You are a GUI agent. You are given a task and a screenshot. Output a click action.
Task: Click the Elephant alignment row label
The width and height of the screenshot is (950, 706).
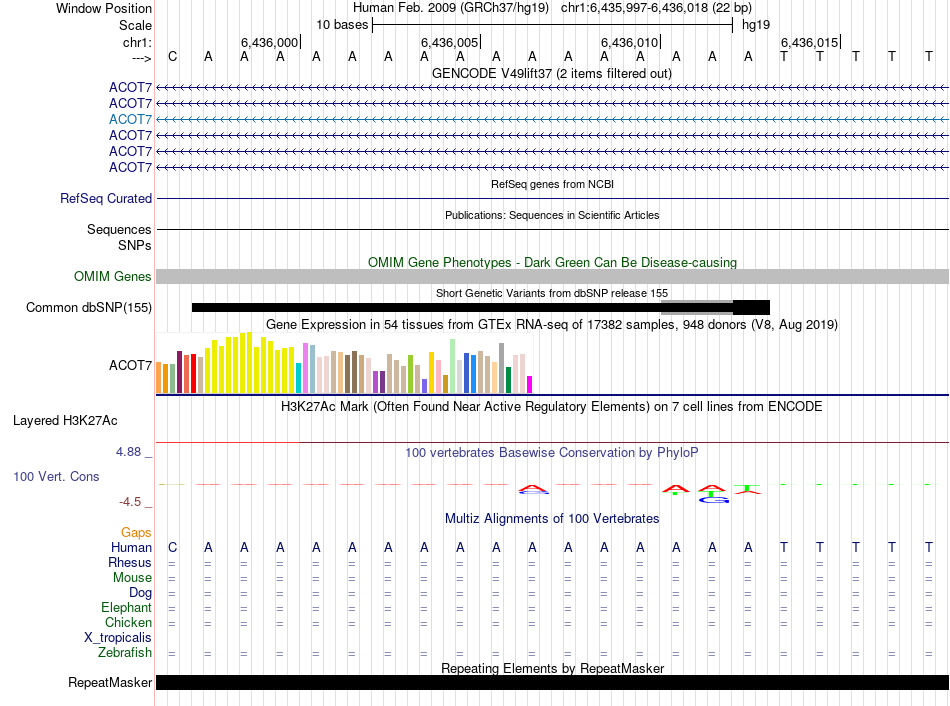pos(126,608)
